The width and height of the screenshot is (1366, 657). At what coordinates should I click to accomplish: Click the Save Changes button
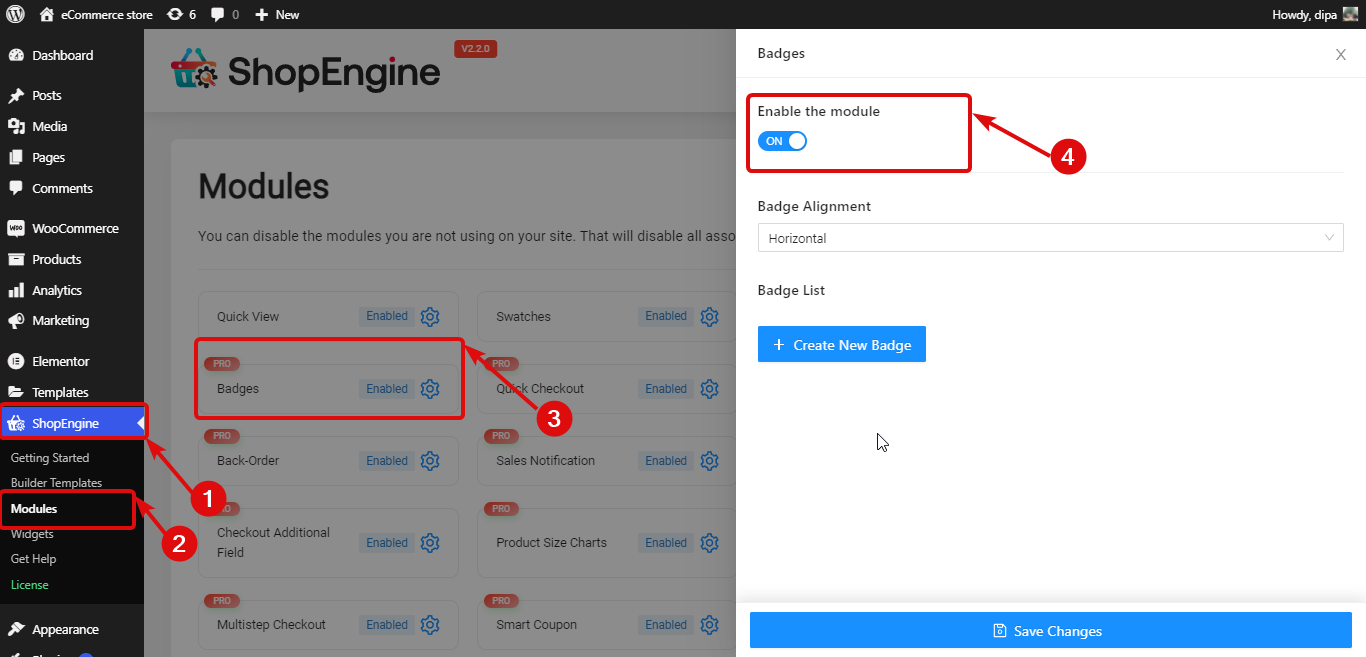(x=1051, y=631)
